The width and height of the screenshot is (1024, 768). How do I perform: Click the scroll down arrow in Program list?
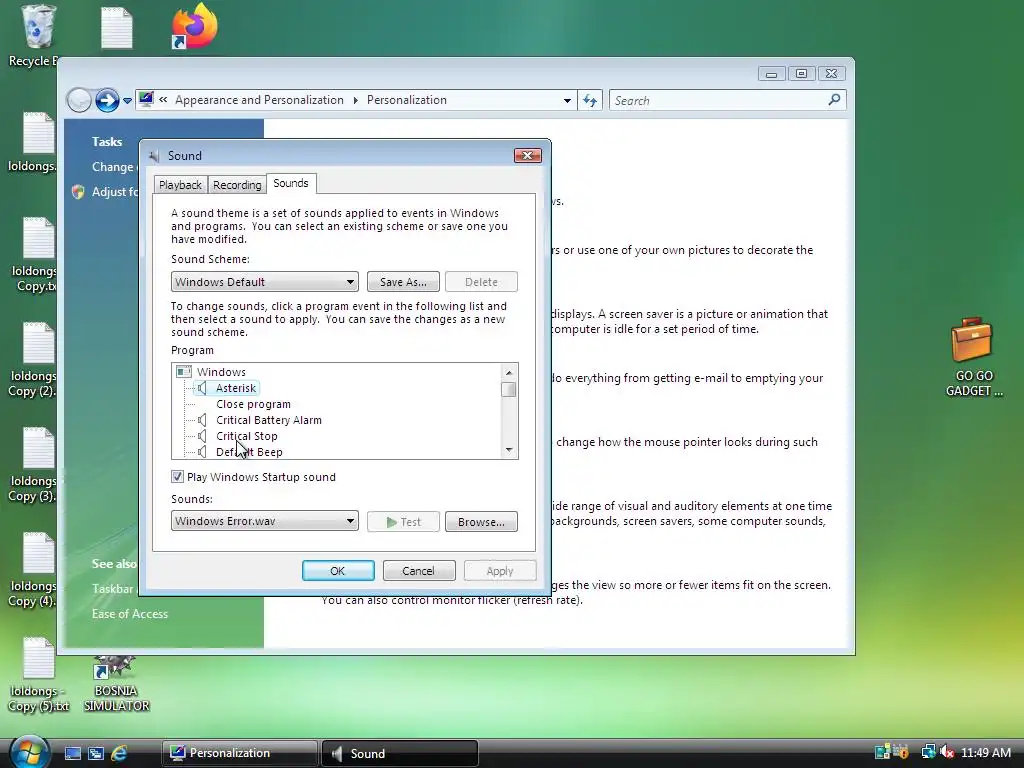tap(509, 451)
